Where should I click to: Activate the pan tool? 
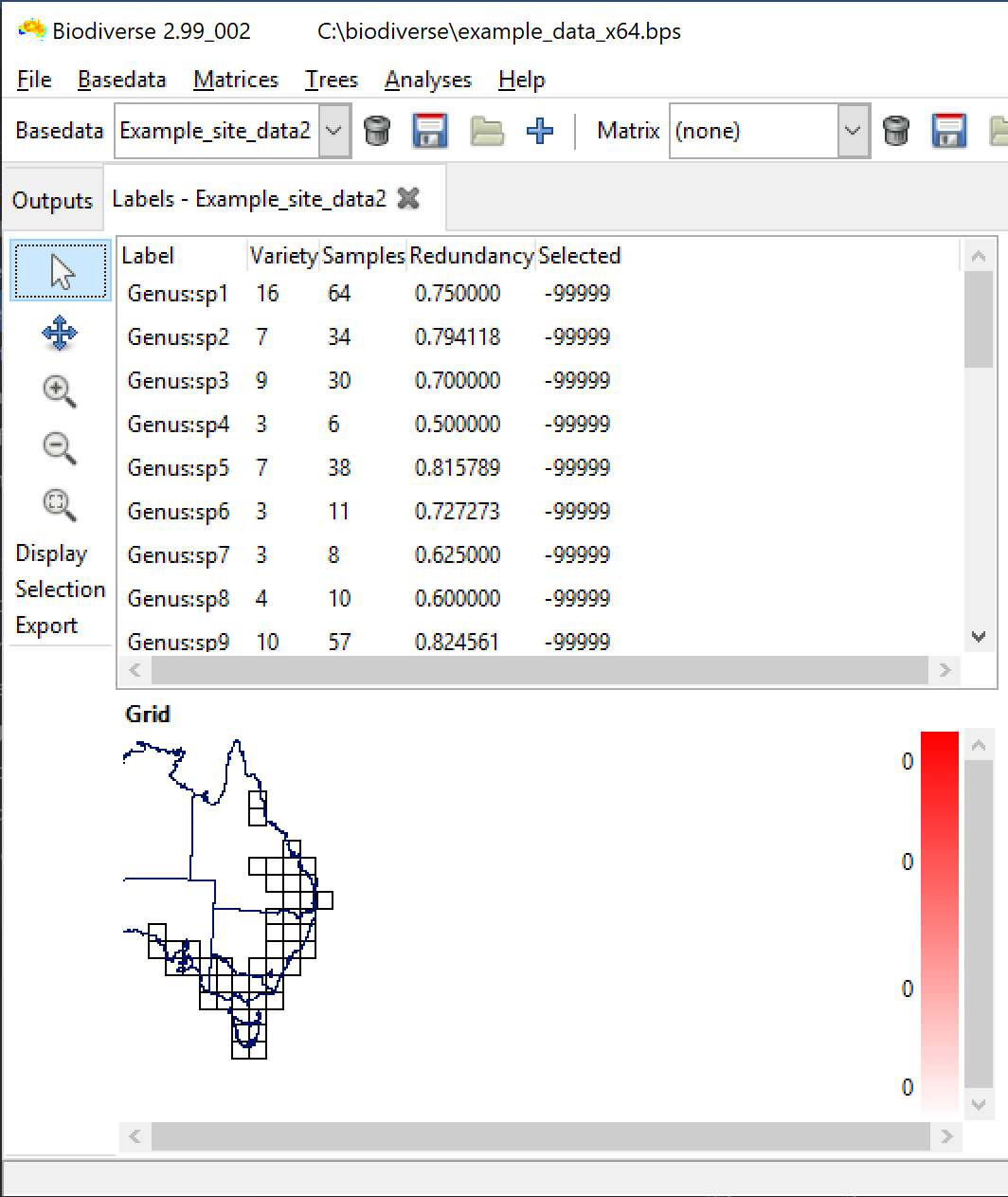[x=60, y=334]
